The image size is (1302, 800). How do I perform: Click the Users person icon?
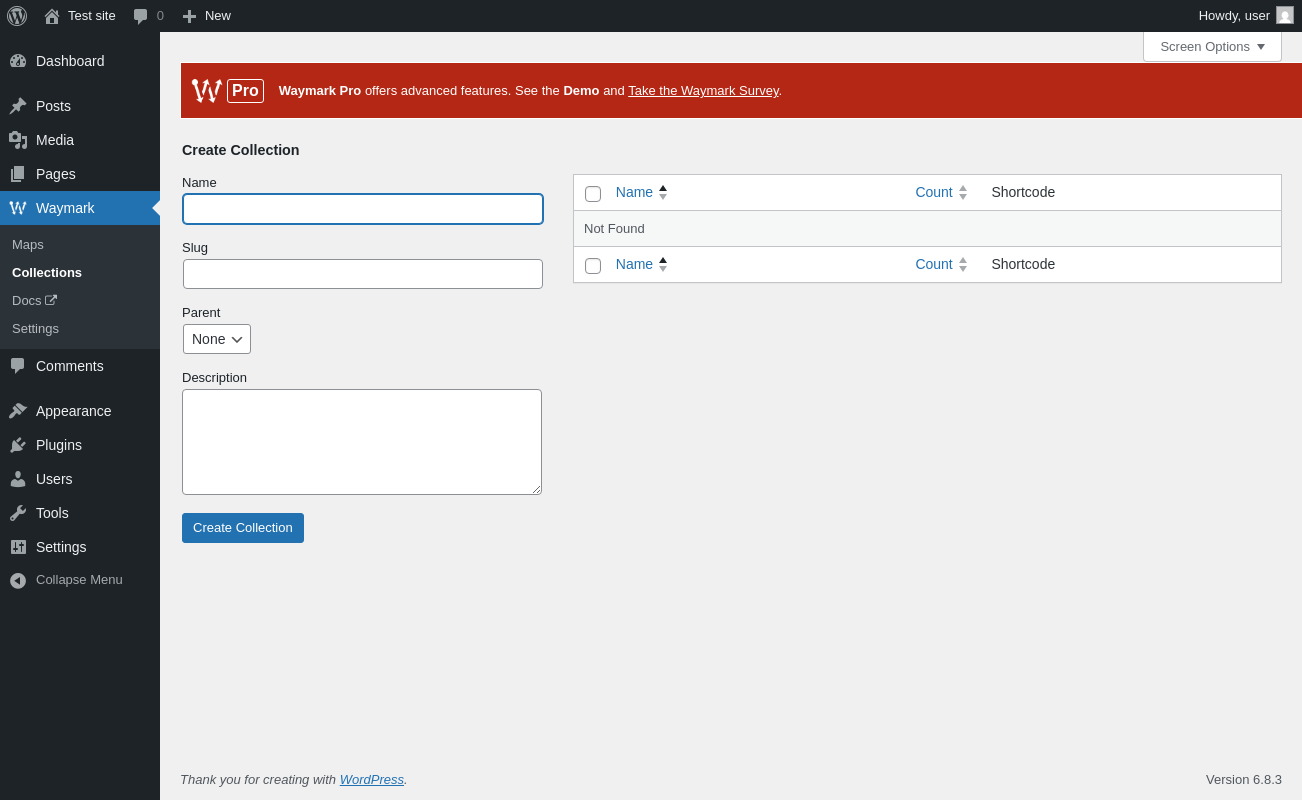point(18,479)
